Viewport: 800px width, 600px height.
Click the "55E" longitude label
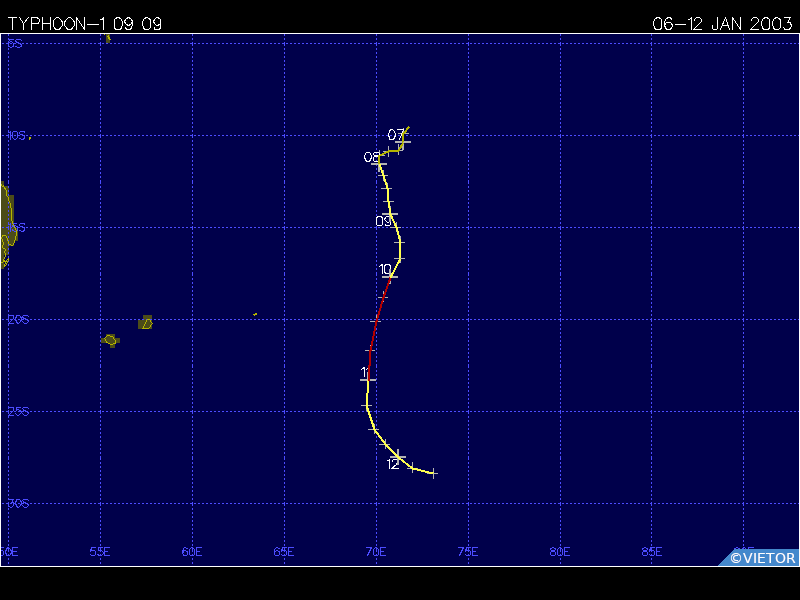100,552
